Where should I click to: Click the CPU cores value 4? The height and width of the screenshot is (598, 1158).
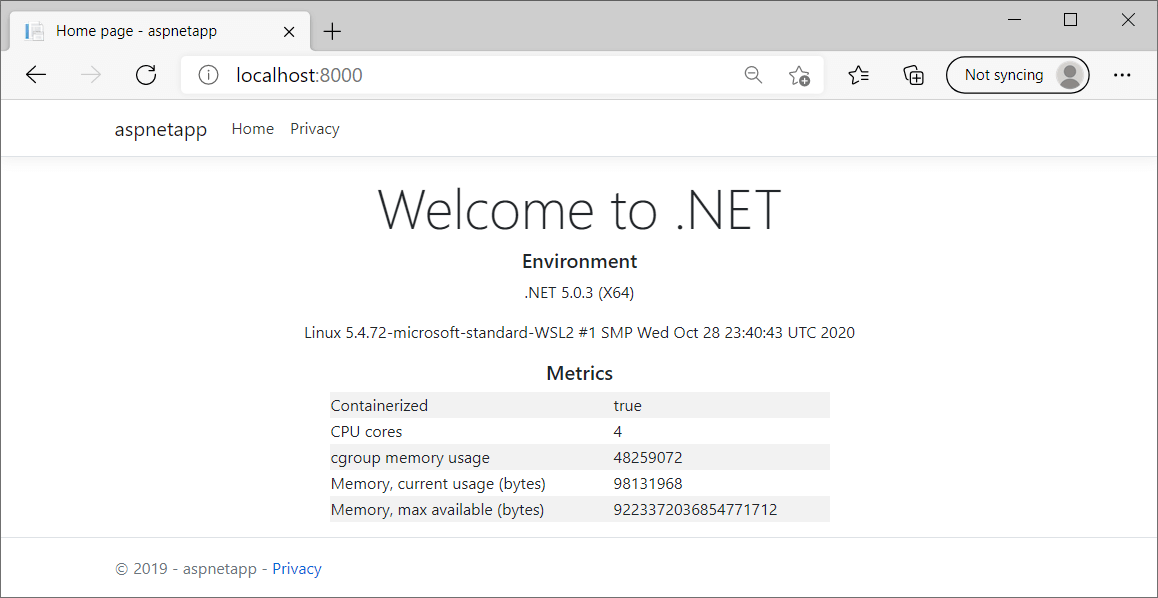tap(617, 431)
